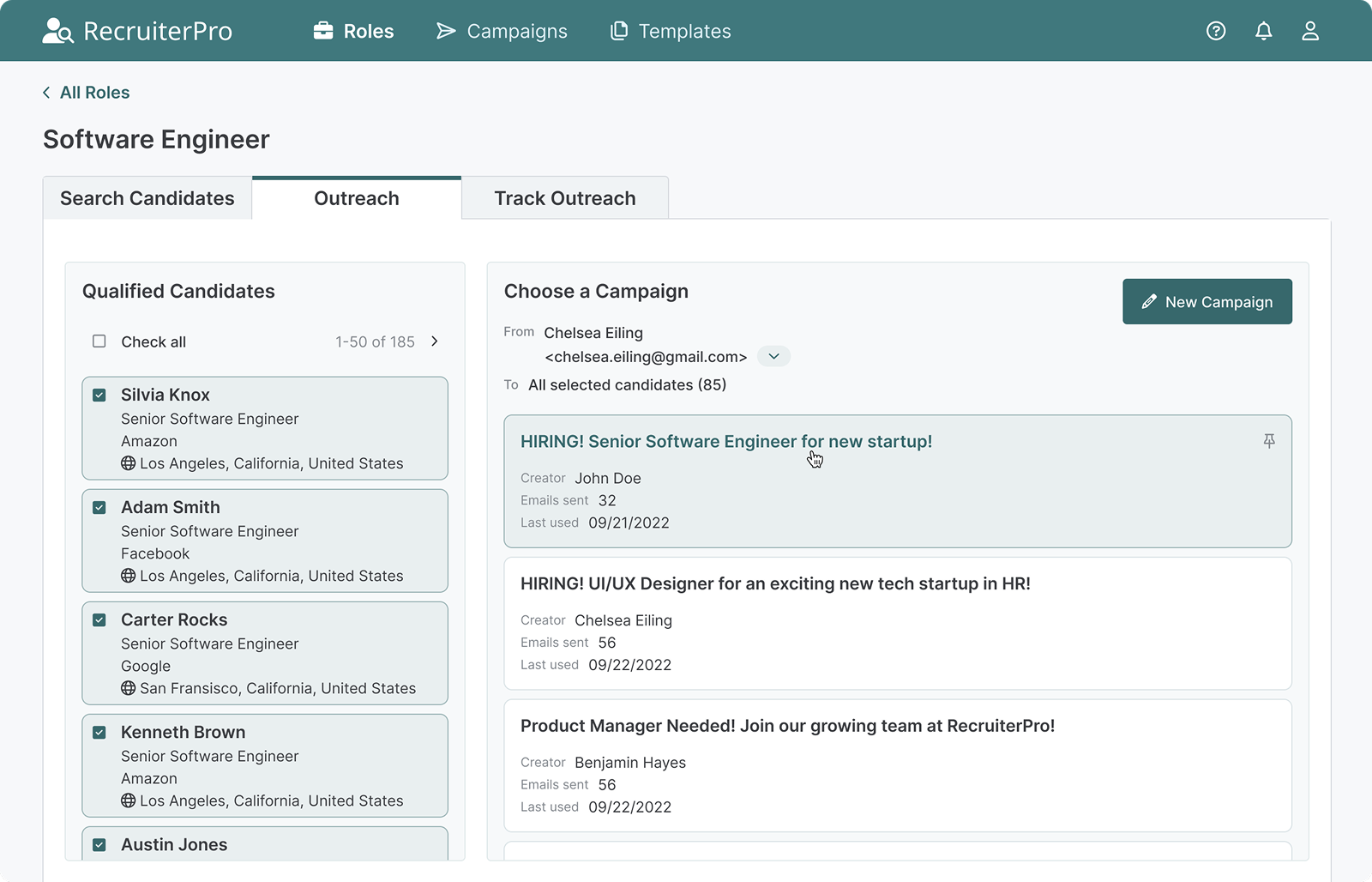Toggle the Check all checkbox
The height and width of the screenshot is (882, 1372).
[x=99, y=341]
